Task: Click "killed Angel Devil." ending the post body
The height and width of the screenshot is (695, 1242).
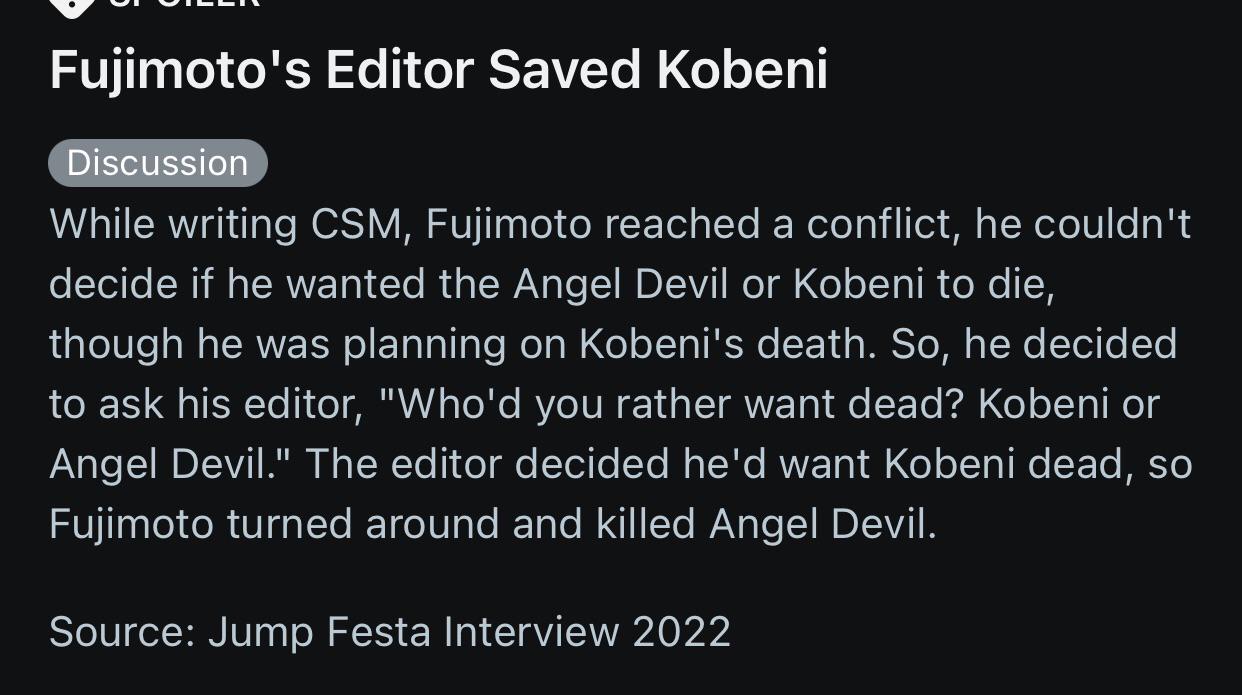Action: (766, 524)
